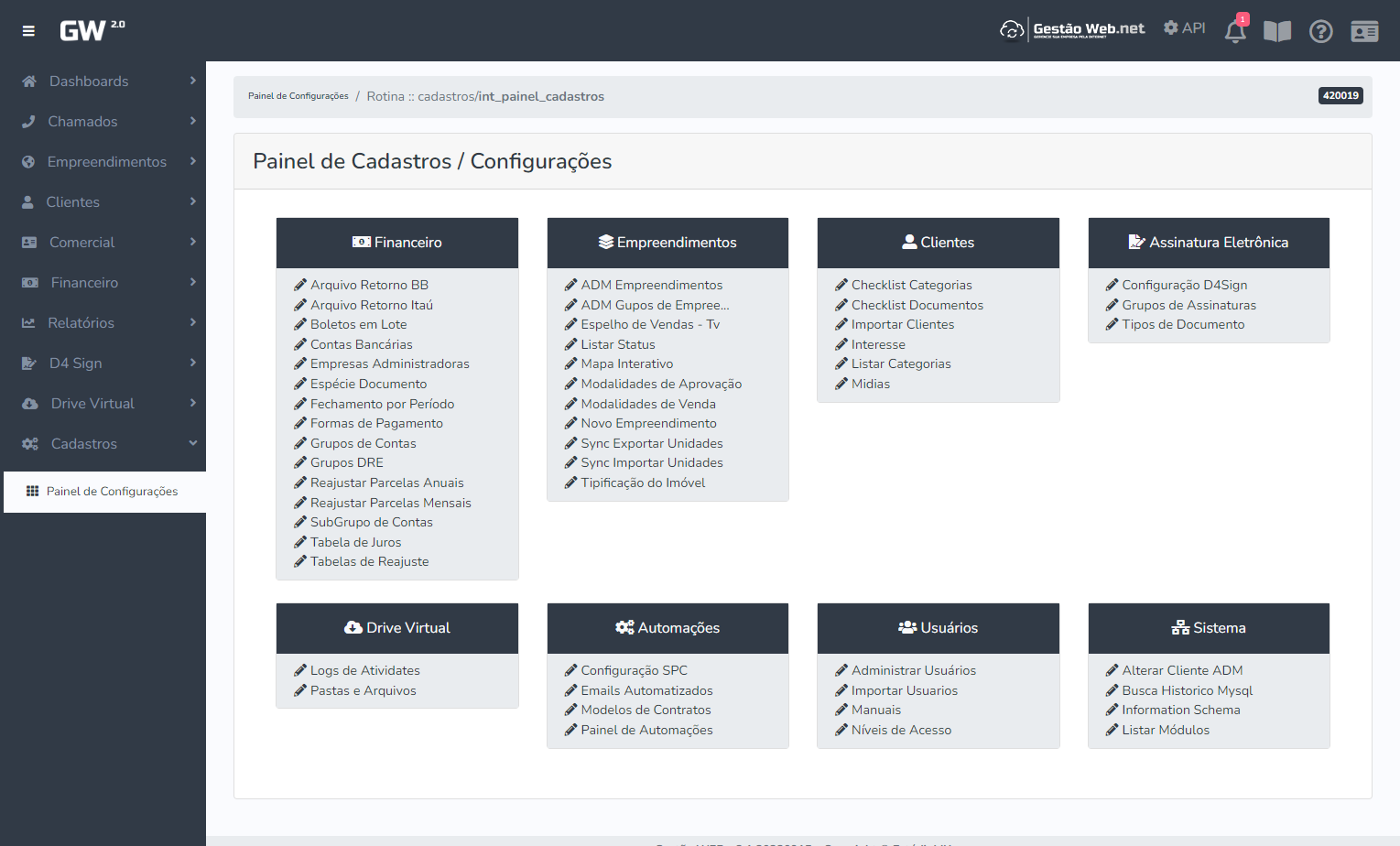
Task: Click the Gestão Web.net cloud logo
Action: click(1072, 30)
